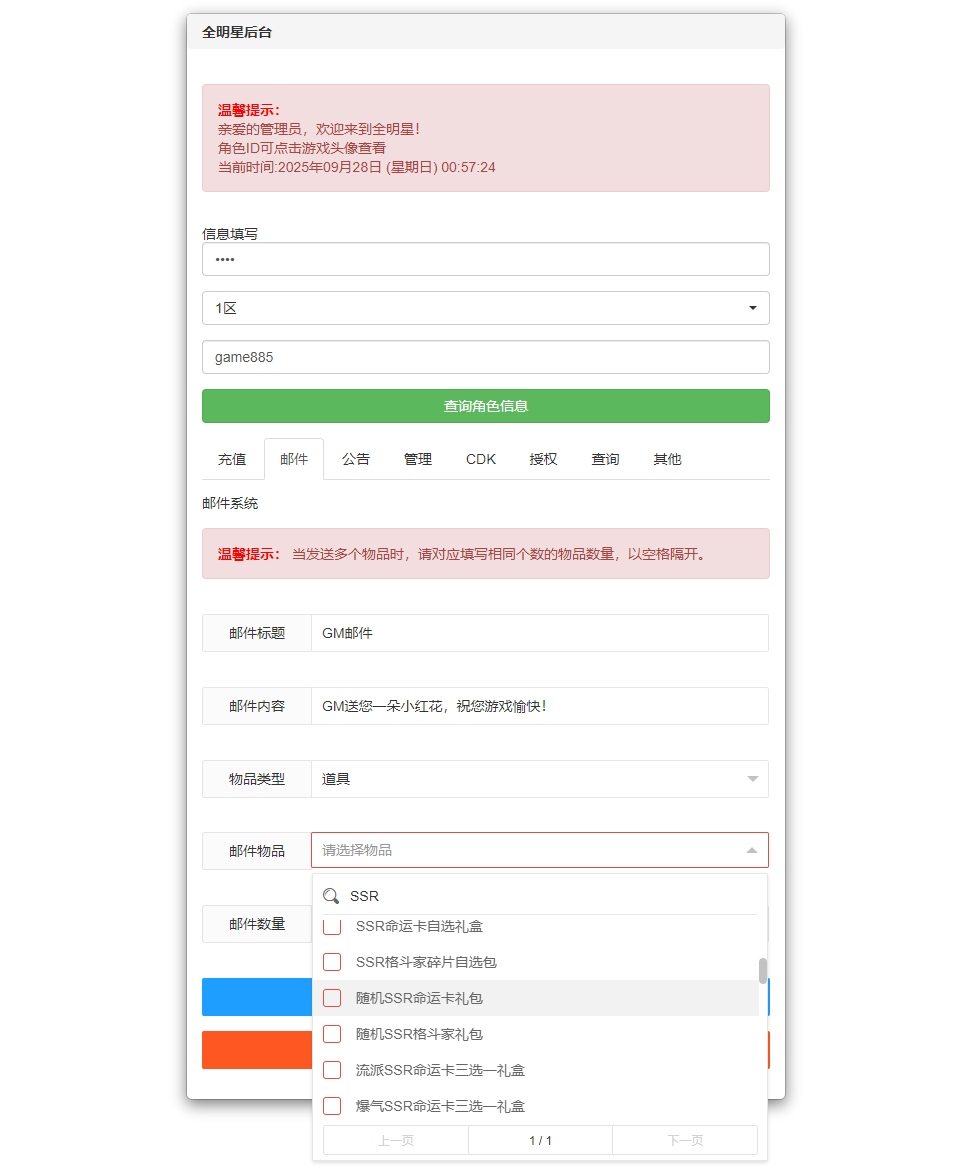Image resolution: width=959 pixels, height=1171 pixels.
Task: Focus the SSR search box in dropdown
Action: [x=550, y=896]
